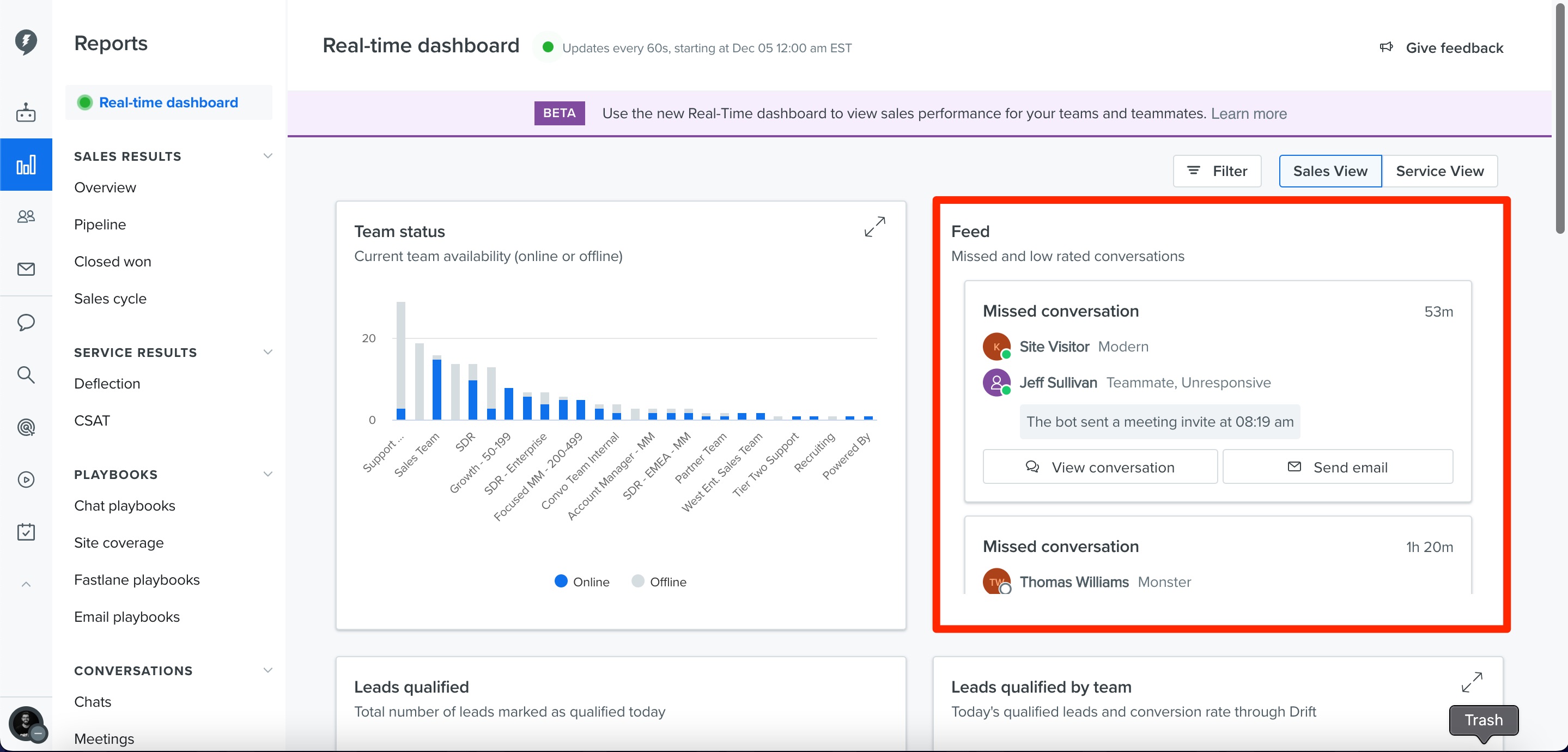Collapse the Conversations section
1568x752 pixels.
[x=267, y=670]
